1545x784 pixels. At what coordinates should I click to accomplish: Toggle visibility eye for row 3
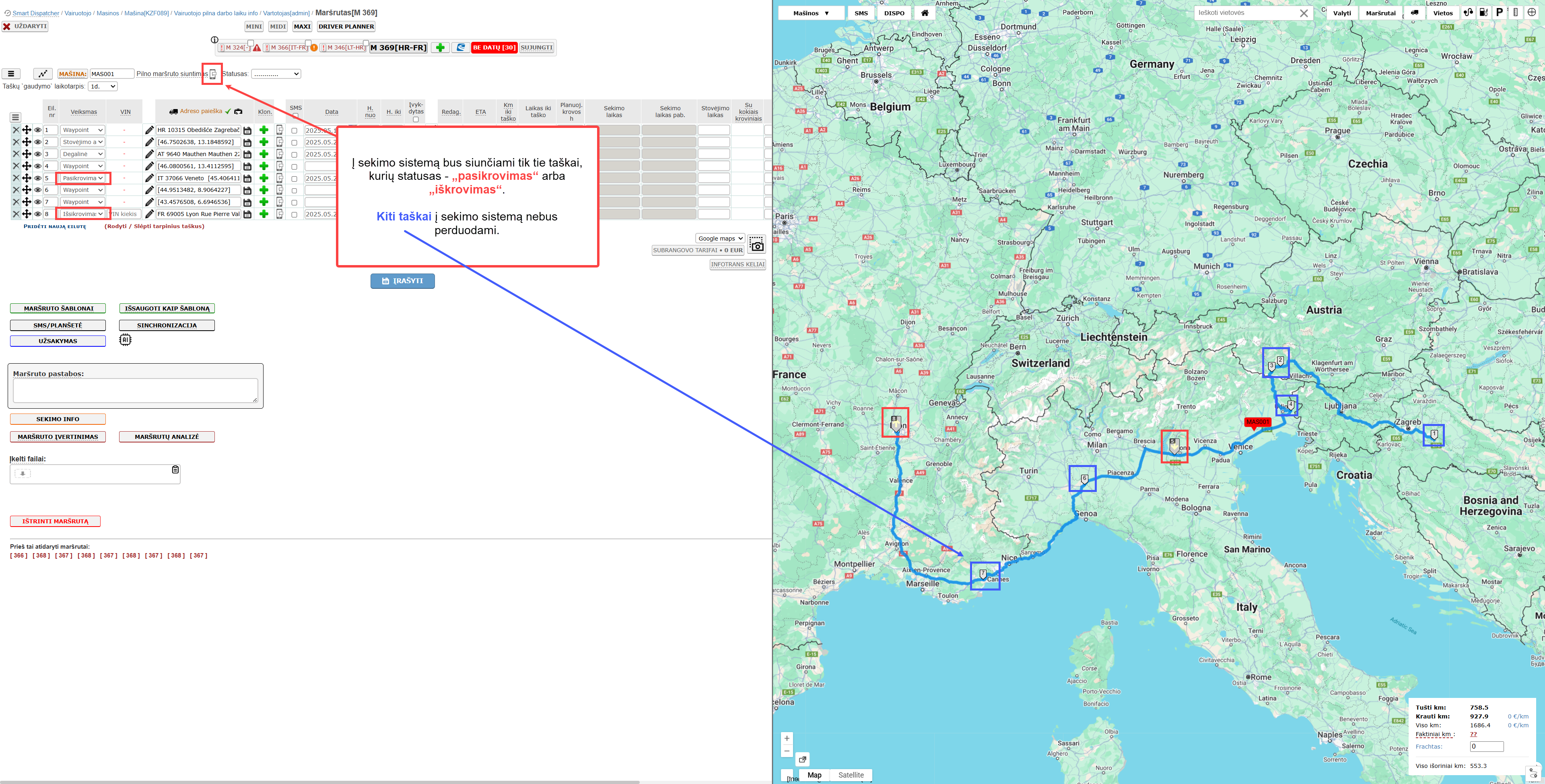coord(38,154)
